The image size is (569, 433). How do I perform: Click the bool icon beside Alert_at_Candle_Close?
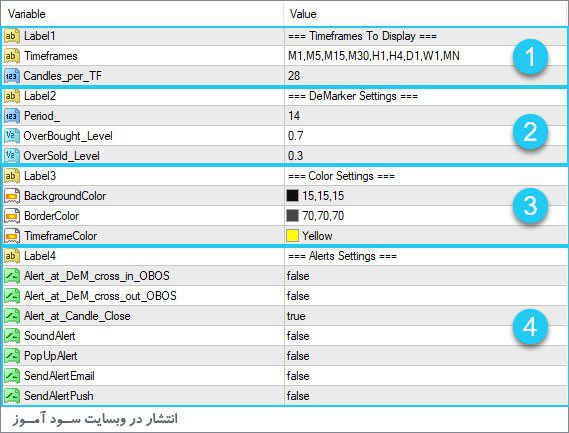pyautogui.click(x=12, y=316)
